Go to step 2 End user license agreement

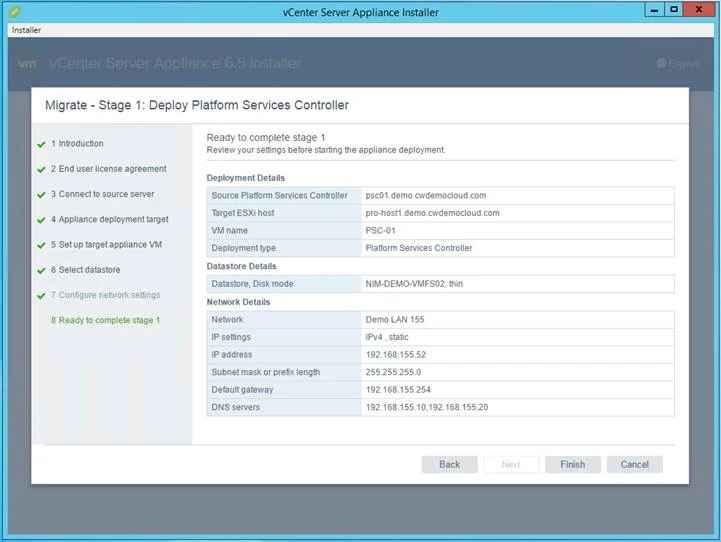[109, 169]
